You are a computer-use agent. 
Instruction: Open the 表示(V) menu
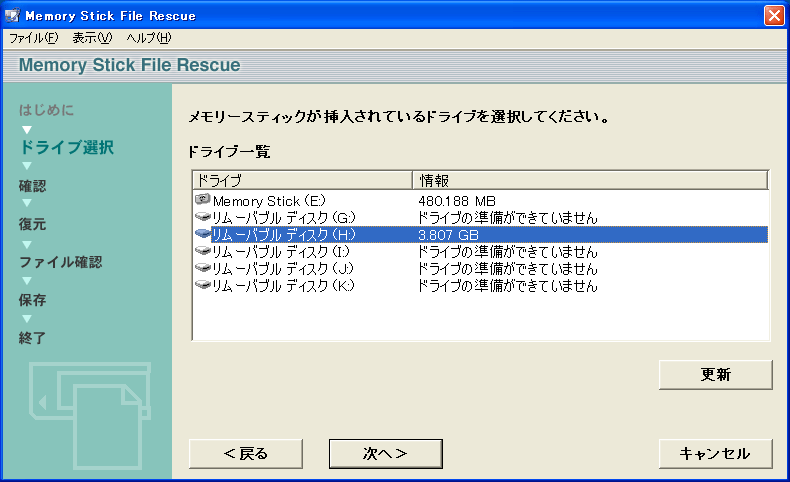[x=92, y=38]
